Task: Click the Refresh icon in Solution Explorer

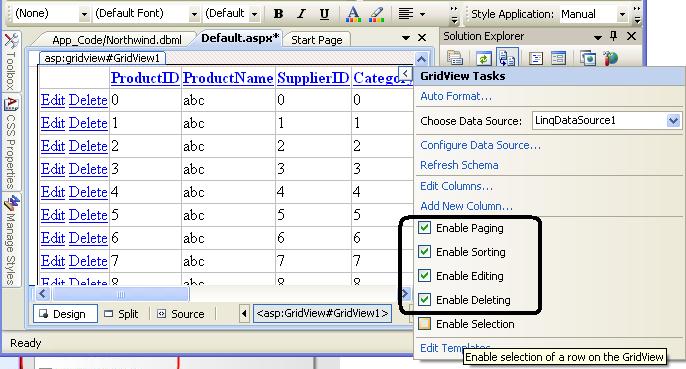Action: click(x=483, y=58)
